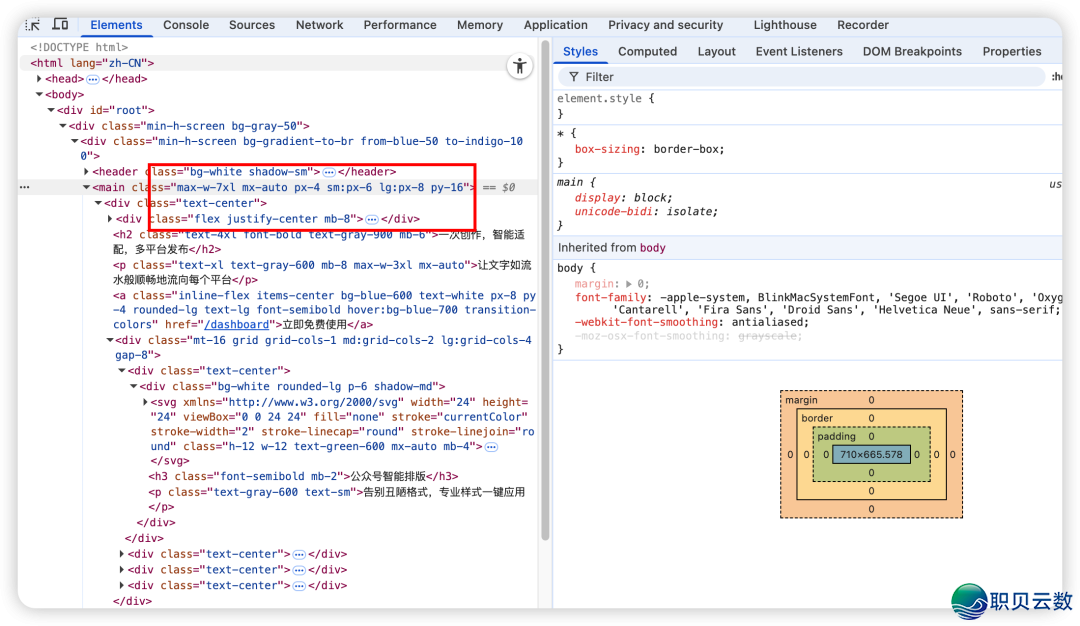Select the Computed sidebar tab
Viewport: 1080px width, 626px height.
click(x=647, y=52)
